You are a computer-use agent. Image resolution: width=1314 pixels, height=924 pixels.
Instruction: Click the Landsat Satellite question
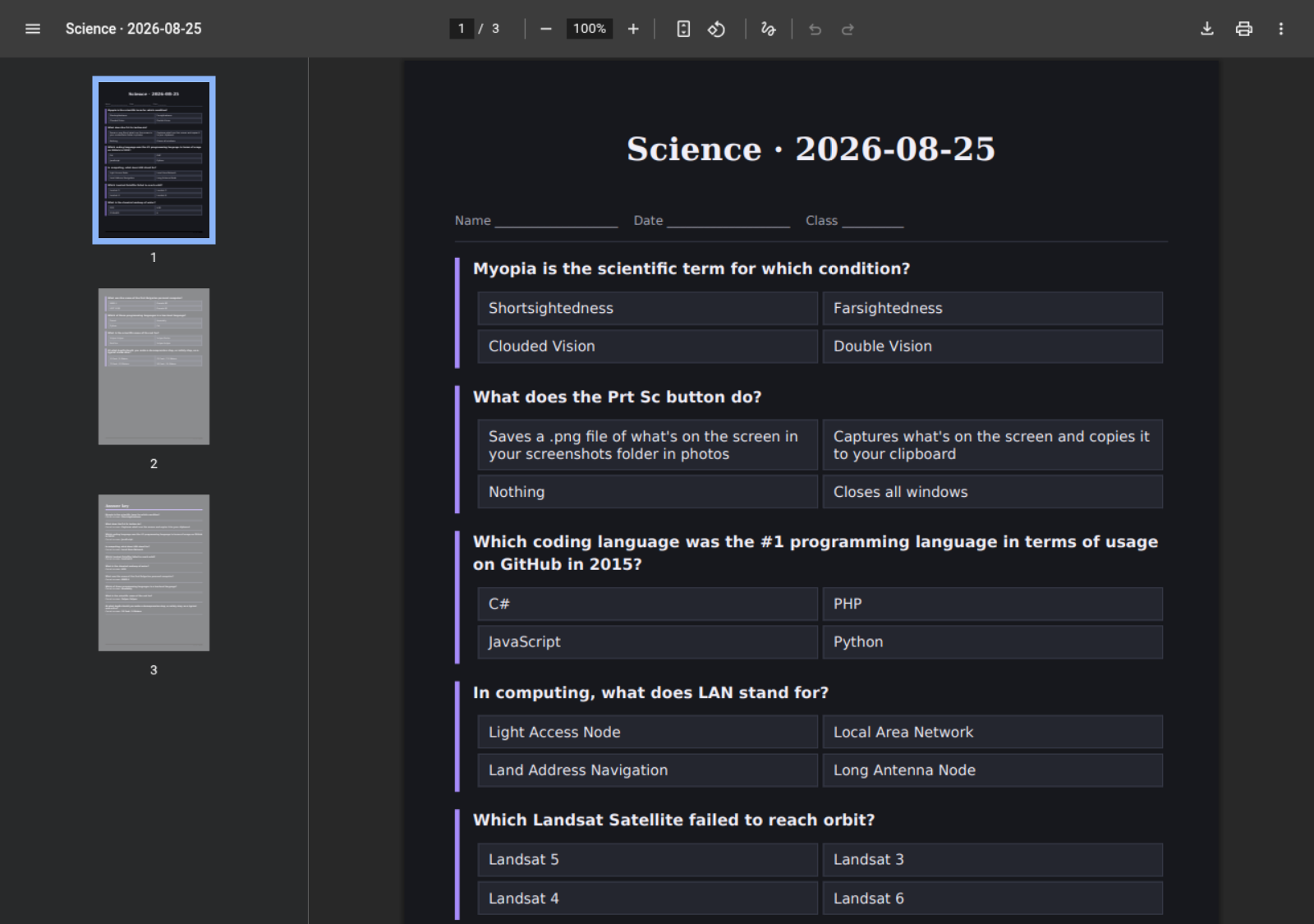(x=673, y=820)
